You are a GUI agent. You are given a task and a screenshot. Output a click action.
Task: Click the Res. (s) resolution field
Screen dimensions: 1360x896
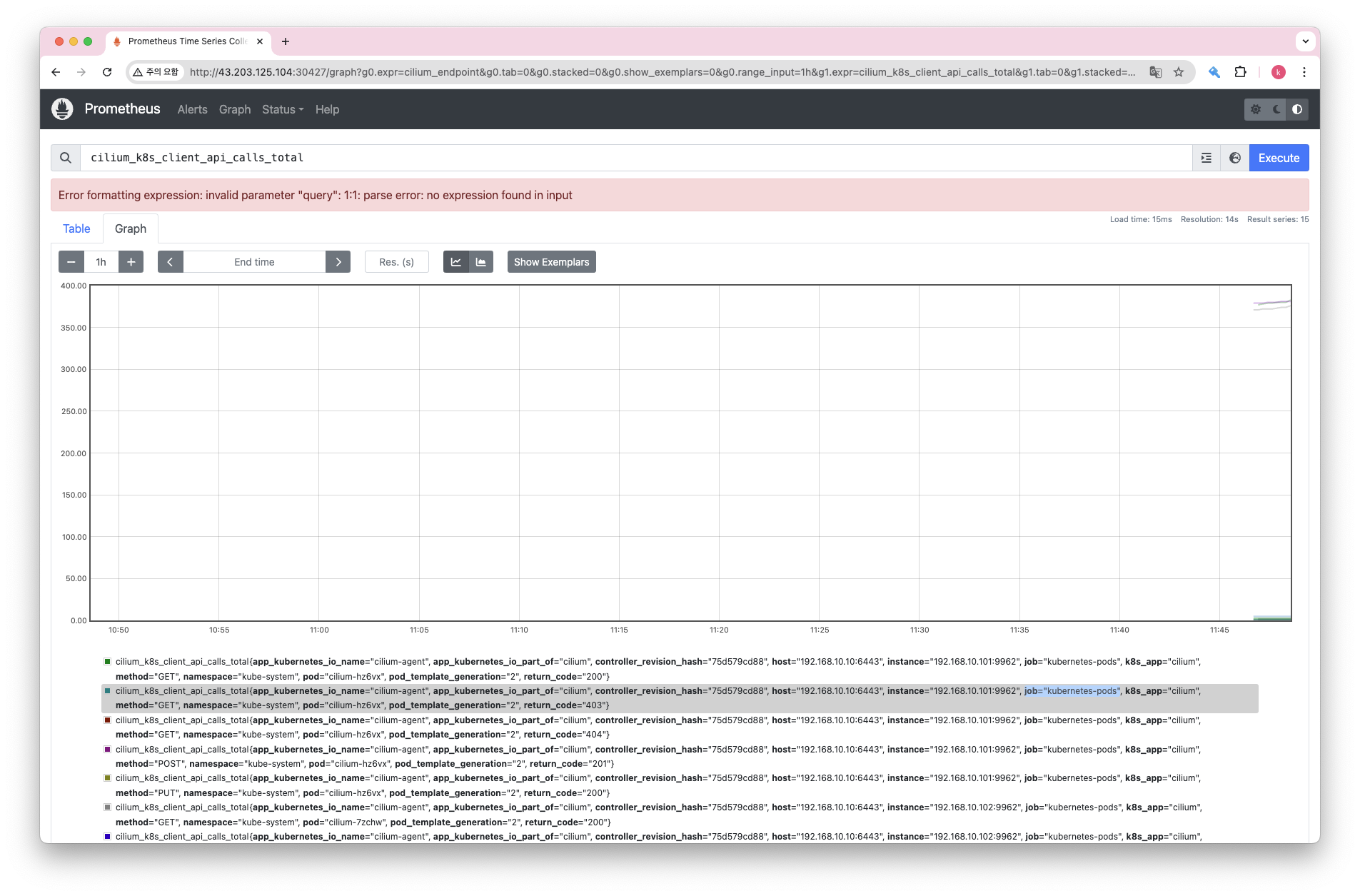click(x=397, y=262)
